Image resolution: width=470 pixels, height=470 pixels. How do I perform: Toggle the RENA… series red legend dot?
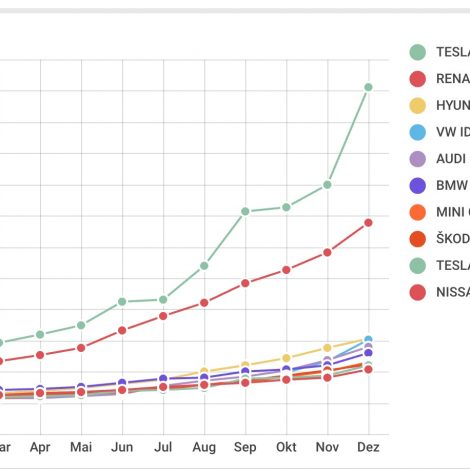tap(417, 79)
